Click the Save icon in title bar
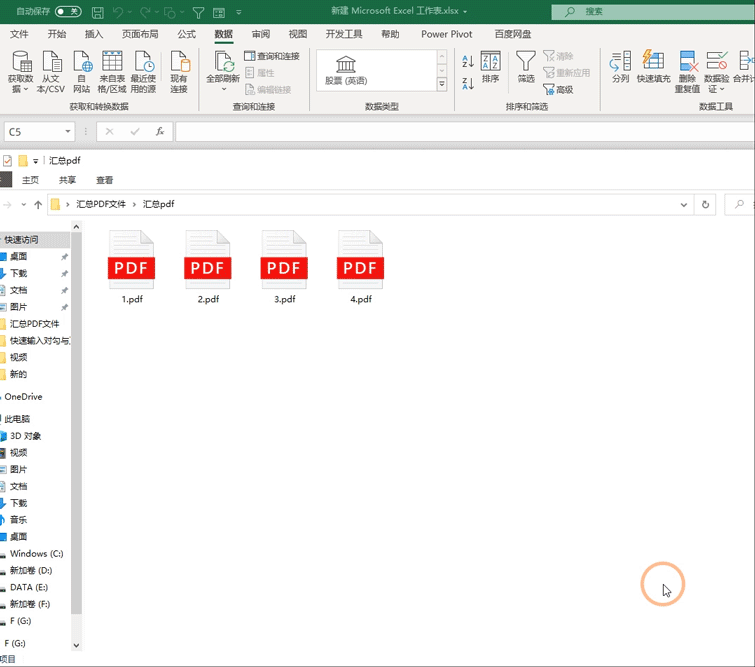 [x=98, y=12]
